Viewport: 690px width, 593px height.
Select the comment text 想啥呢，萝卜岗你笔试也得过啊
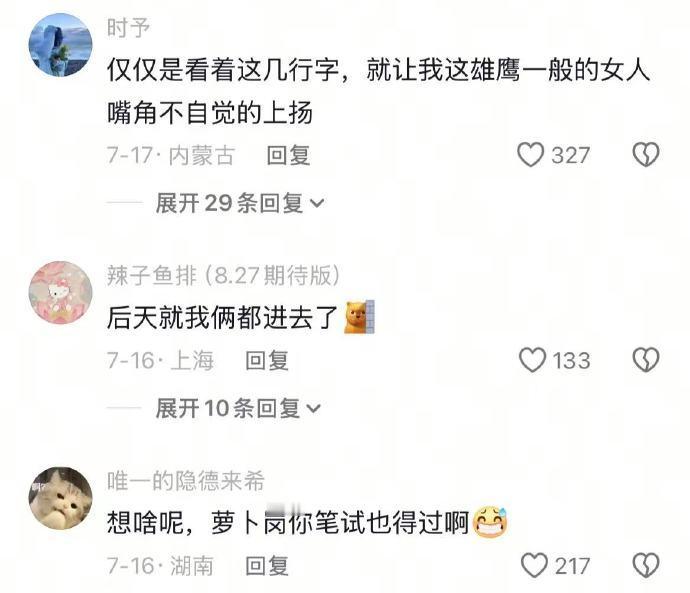pyautogui.click(x=288, y=523)
